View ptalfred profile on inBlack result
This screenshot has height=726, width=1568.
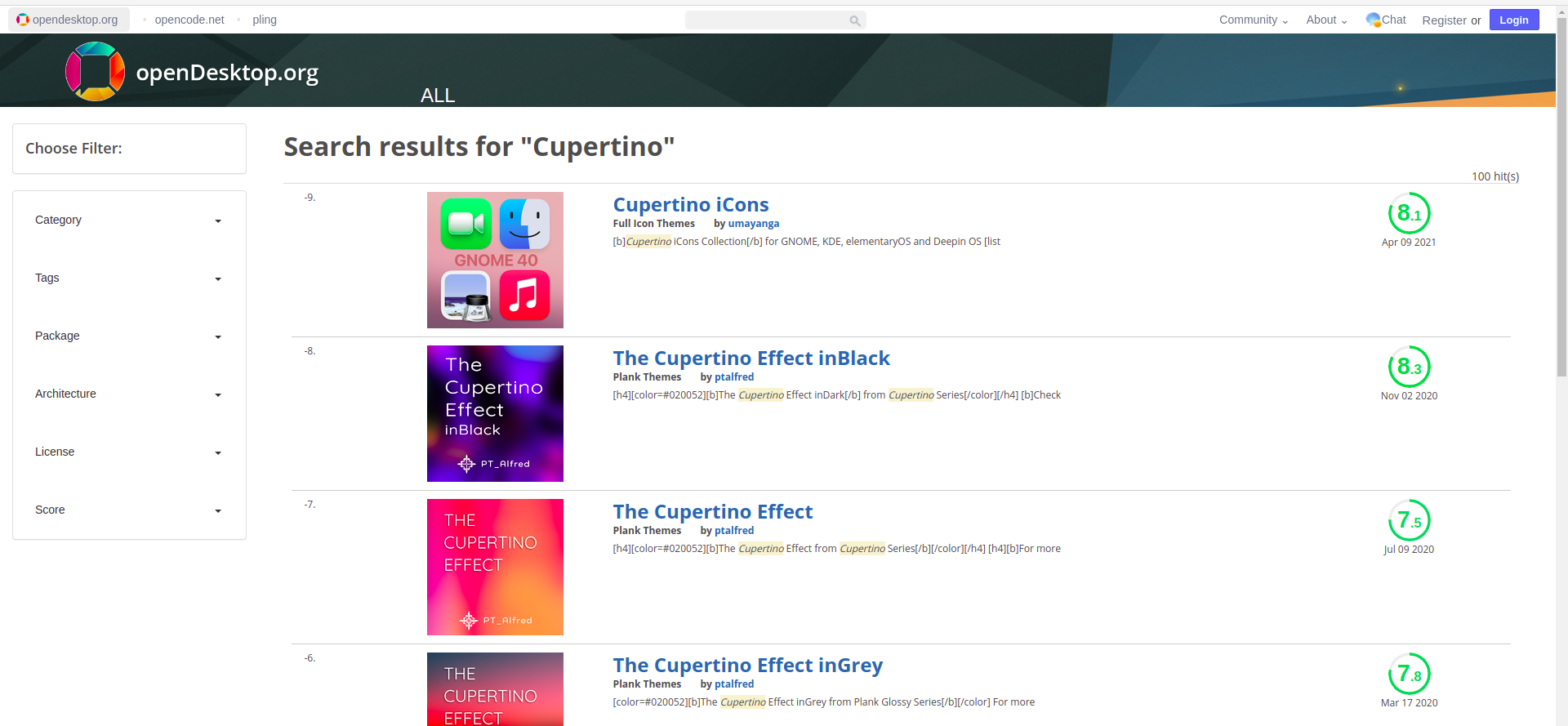click(x=734, y=377)
